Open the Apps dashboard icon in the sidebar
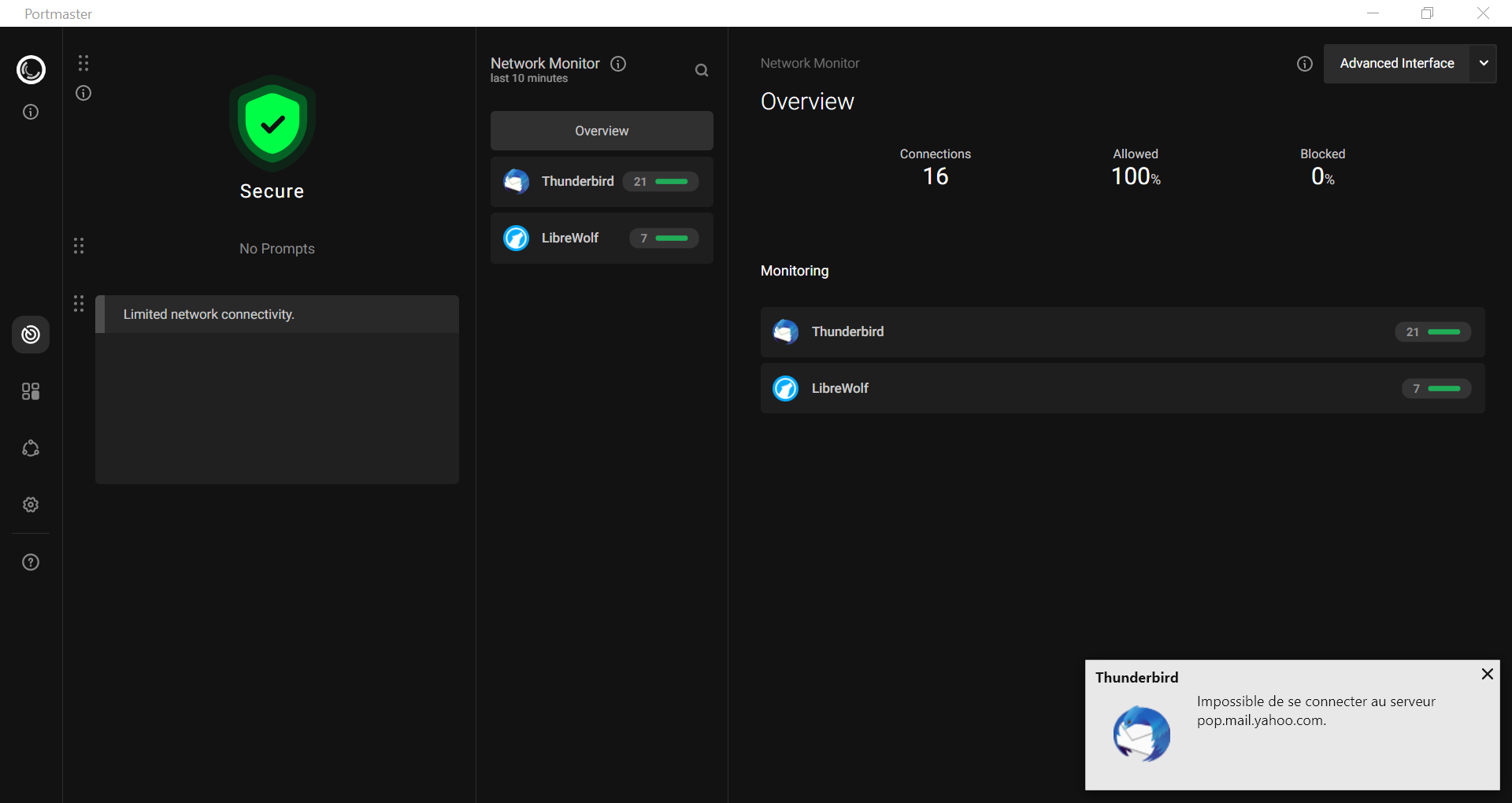 click(31, 391)
